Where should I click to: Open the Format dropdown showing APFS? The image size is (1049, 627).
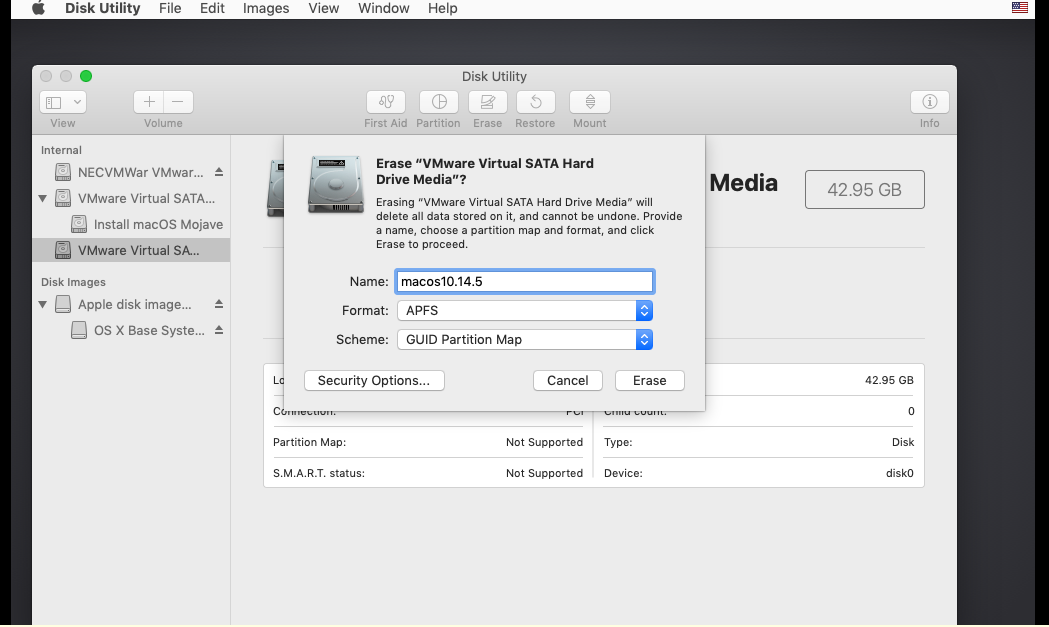point(524,310)
